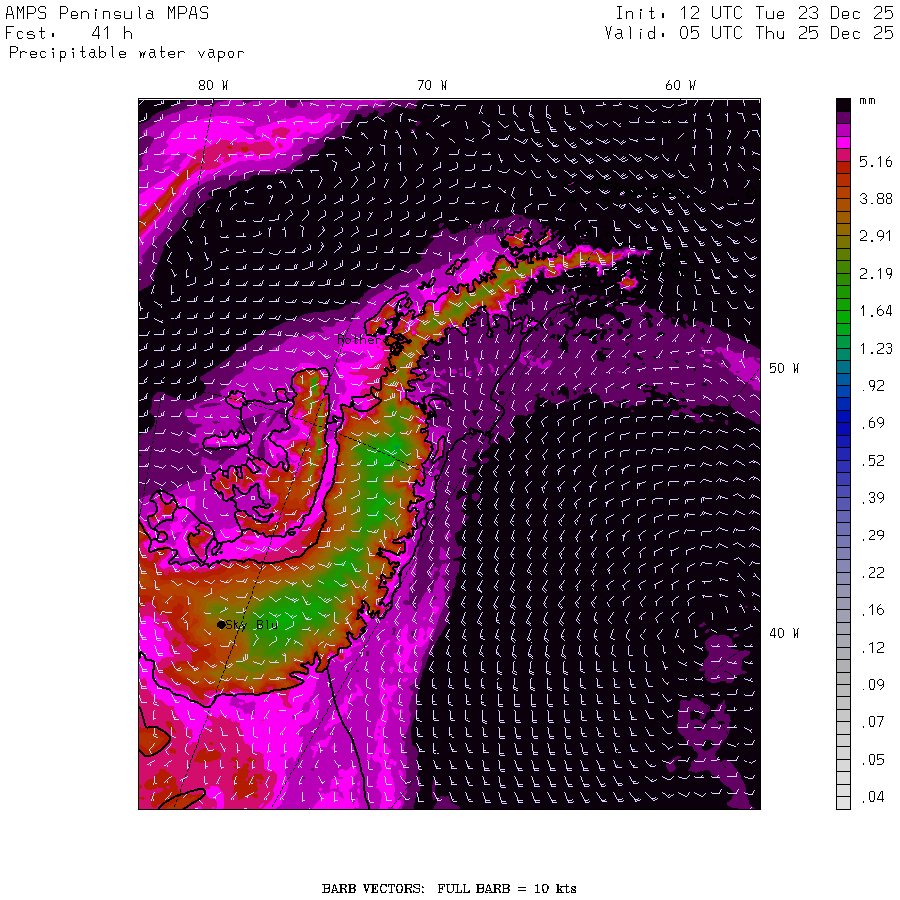Image resolution: width=900 pixels, height=900 pixels.
Task: Click the 'mm' units label above colorbar
Action: coord(867,101)
